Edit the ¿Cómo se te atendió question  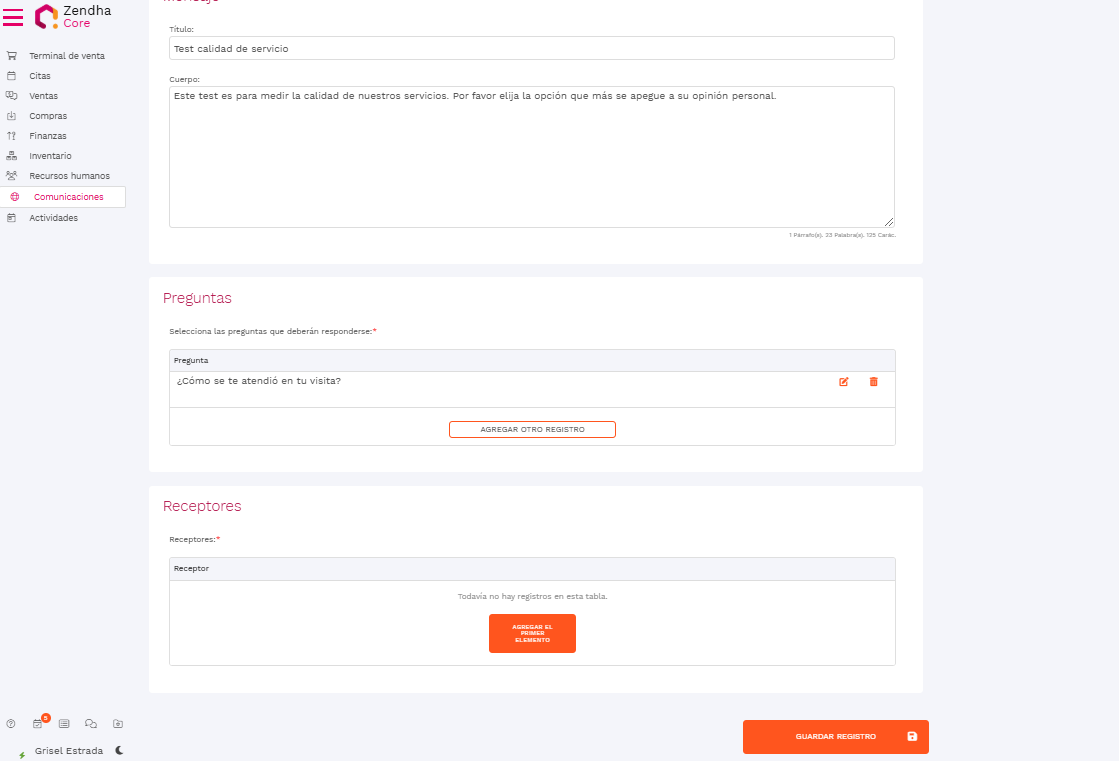(x=844, y=382)
